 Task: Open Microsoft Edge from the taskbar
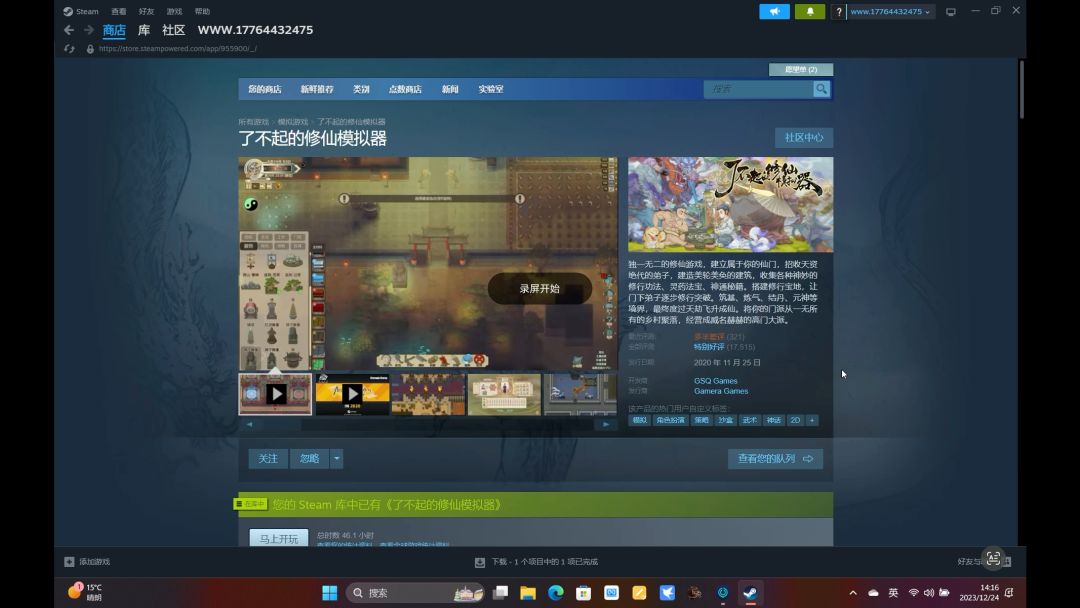[x=556, y=593]
